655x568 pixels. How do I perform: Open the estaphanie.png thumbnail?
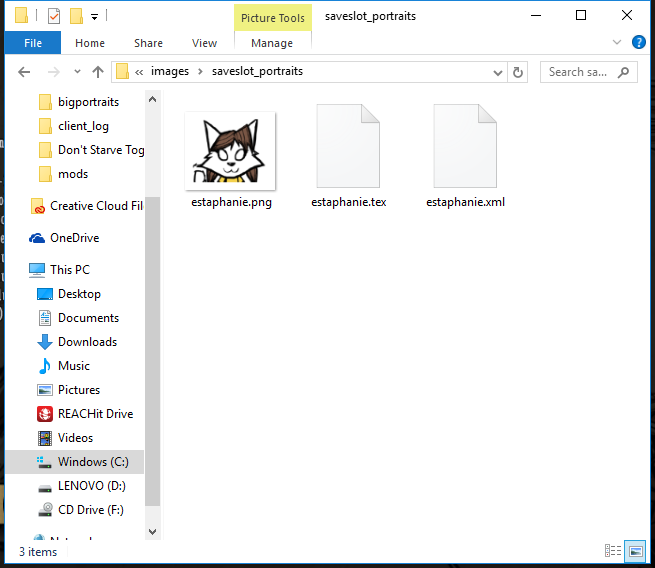coord(231,150)
